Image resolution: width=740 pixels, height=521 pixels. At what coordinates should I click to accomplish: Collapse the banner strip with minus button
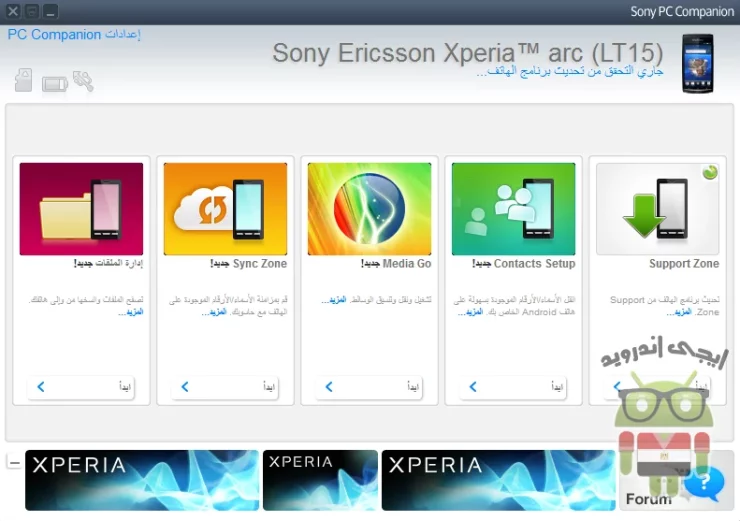click(14, 462)
